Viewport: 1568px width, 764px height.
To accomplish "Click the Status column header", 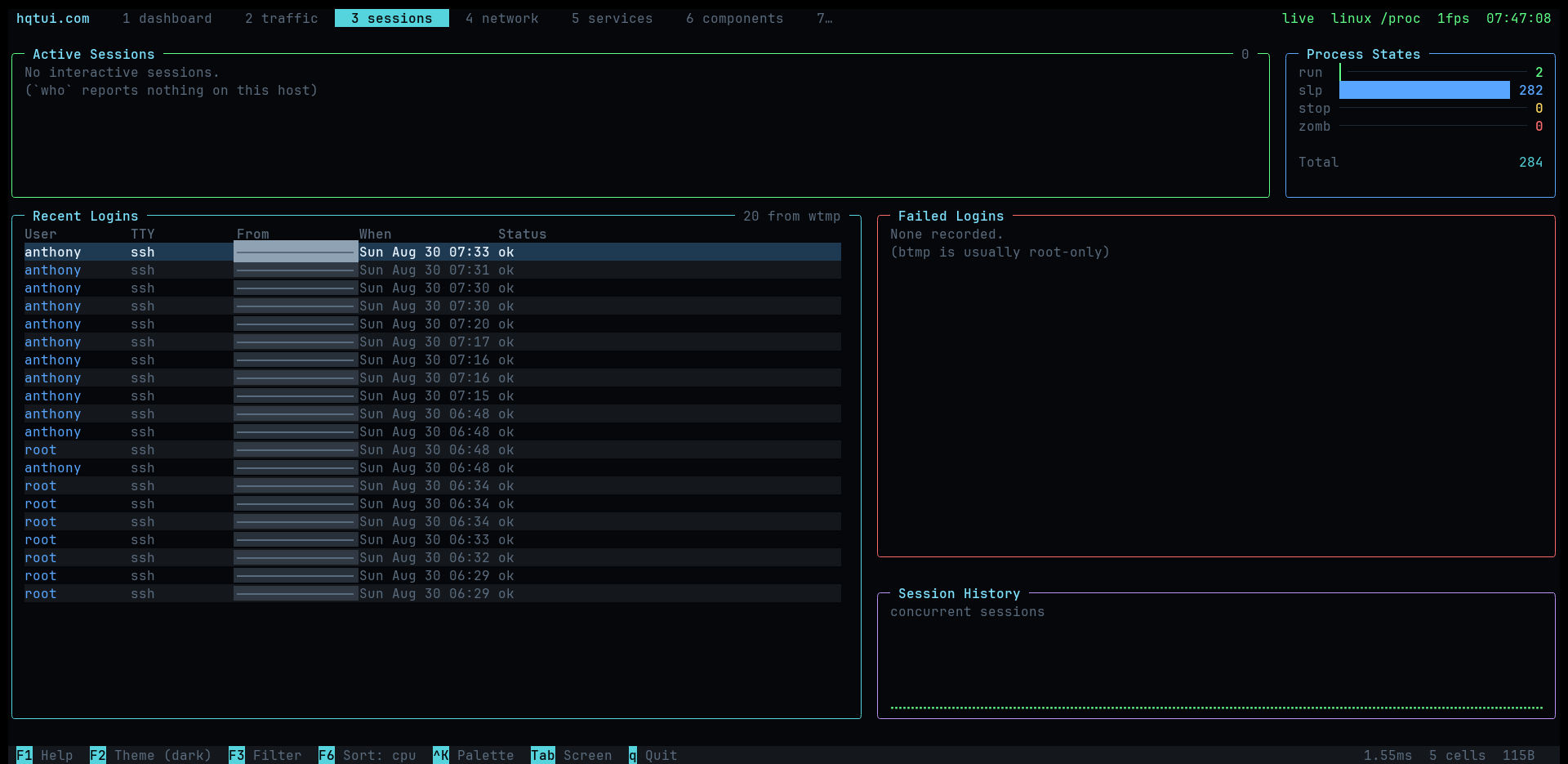I will point(523,234).
